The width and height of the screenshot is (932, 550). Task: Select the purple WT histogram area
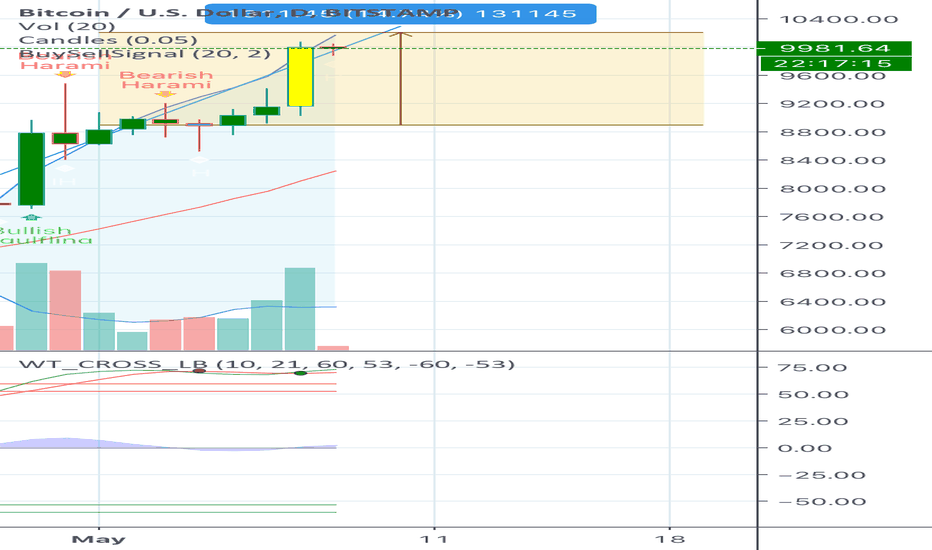click(x=65, y=443)
